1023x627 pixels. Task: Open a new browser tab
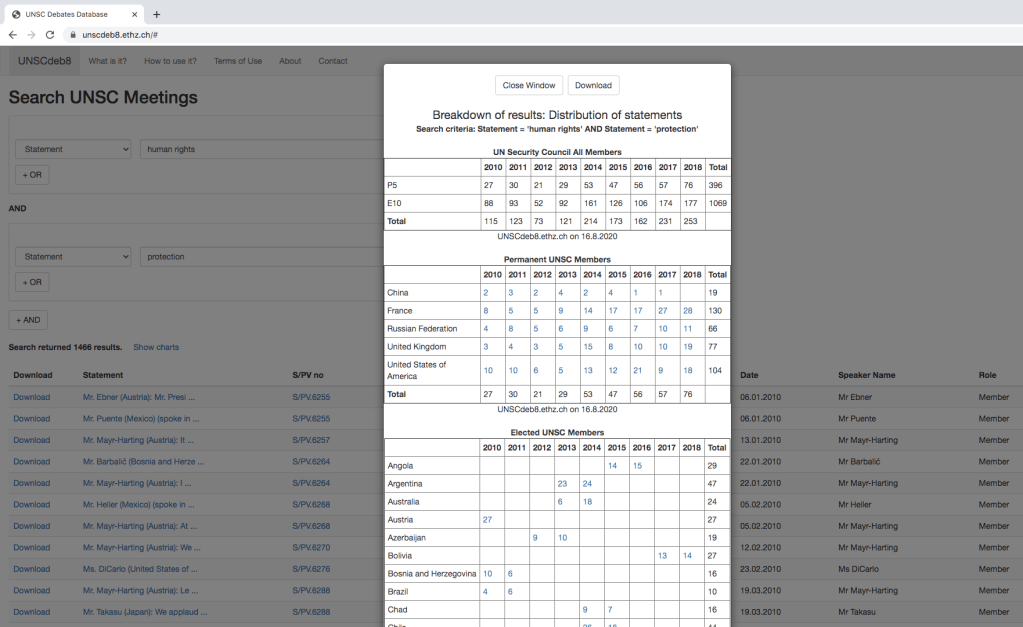click(156, 14)
